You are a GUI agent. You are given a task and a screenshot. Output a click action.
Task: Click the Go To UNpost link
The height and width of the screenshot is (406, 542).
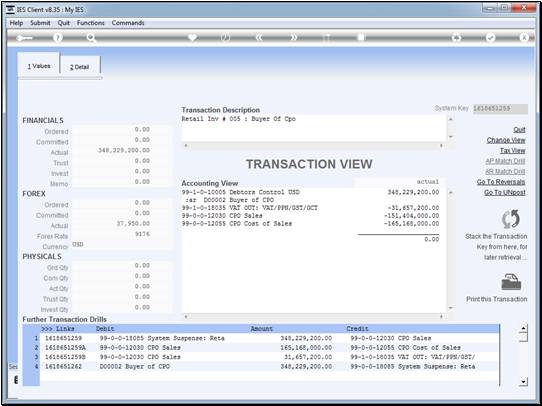click(505, 192)
